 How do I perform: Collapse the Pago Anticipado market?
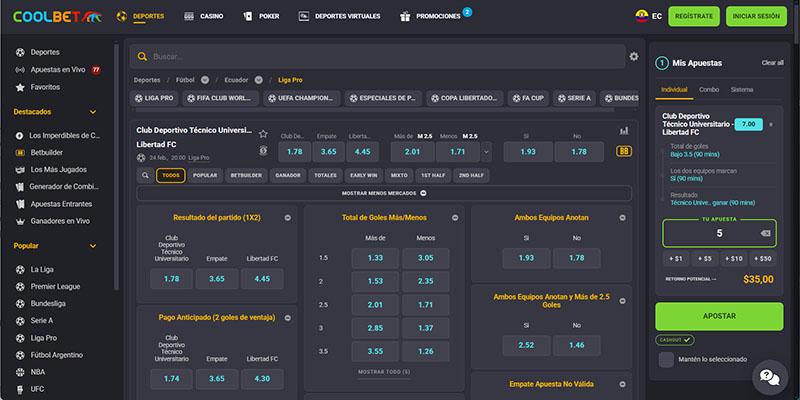[288, 318]
